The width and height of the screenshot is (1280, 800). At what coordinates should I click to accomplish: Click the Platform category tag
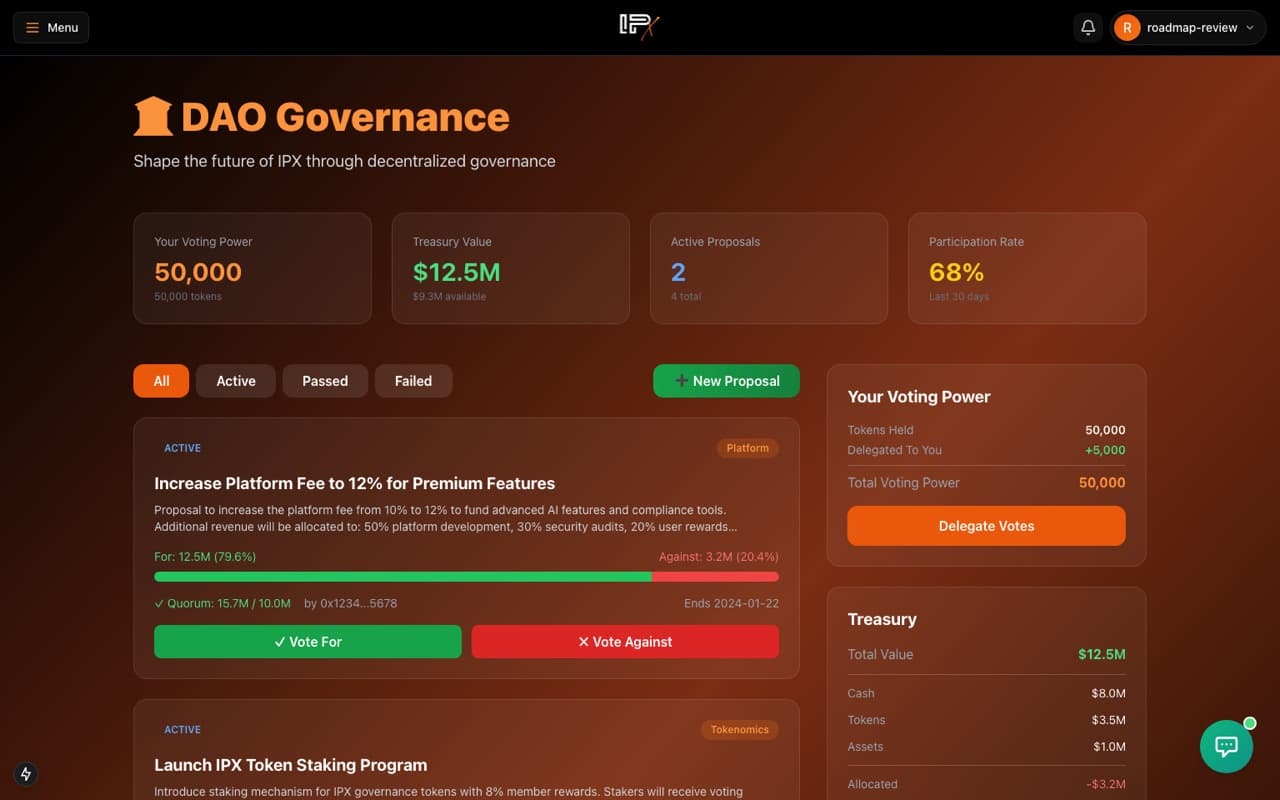747,448
